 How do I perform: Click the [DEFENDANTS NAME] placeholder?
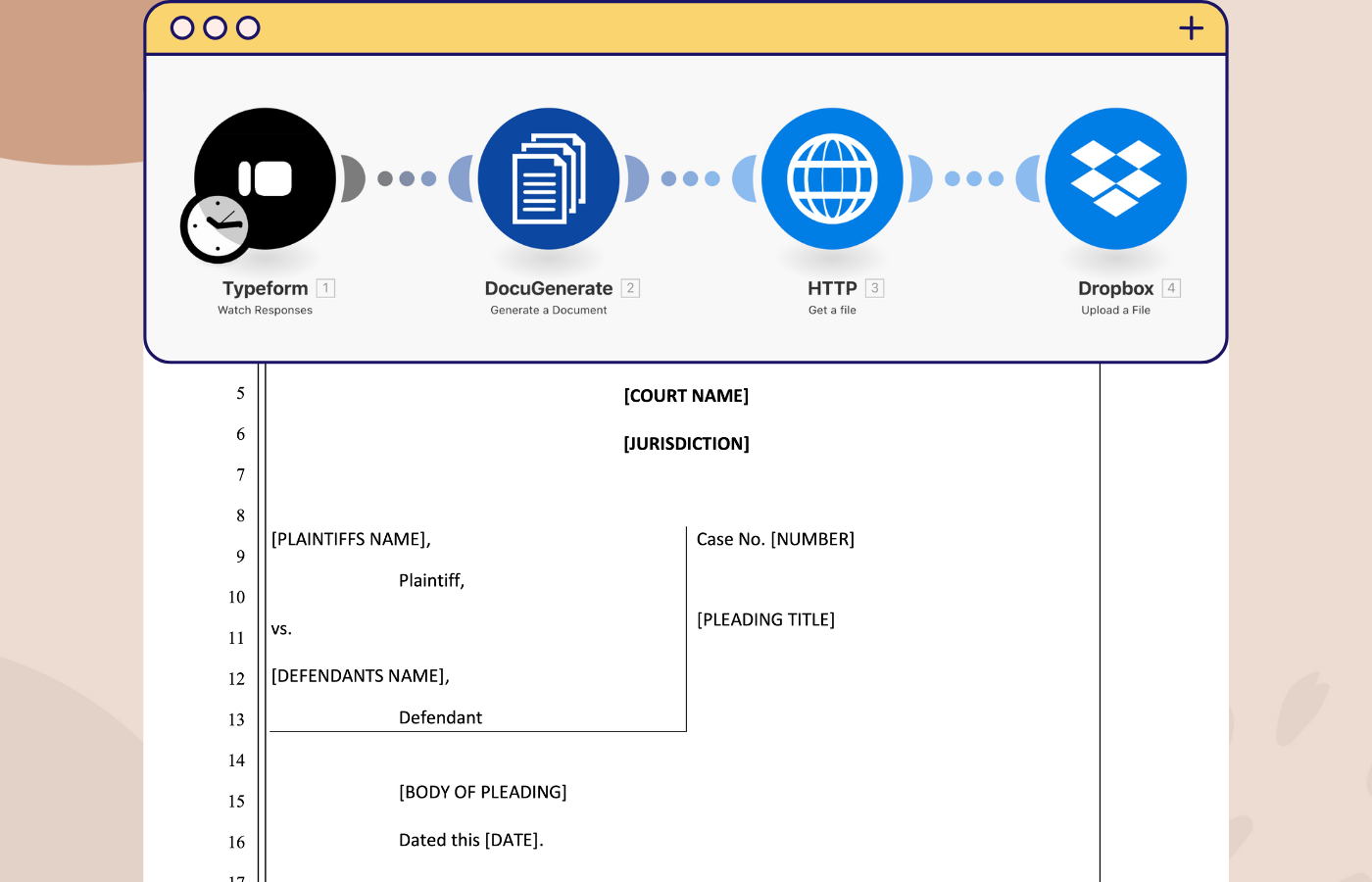pyautogui.click(x=360, y=676)
